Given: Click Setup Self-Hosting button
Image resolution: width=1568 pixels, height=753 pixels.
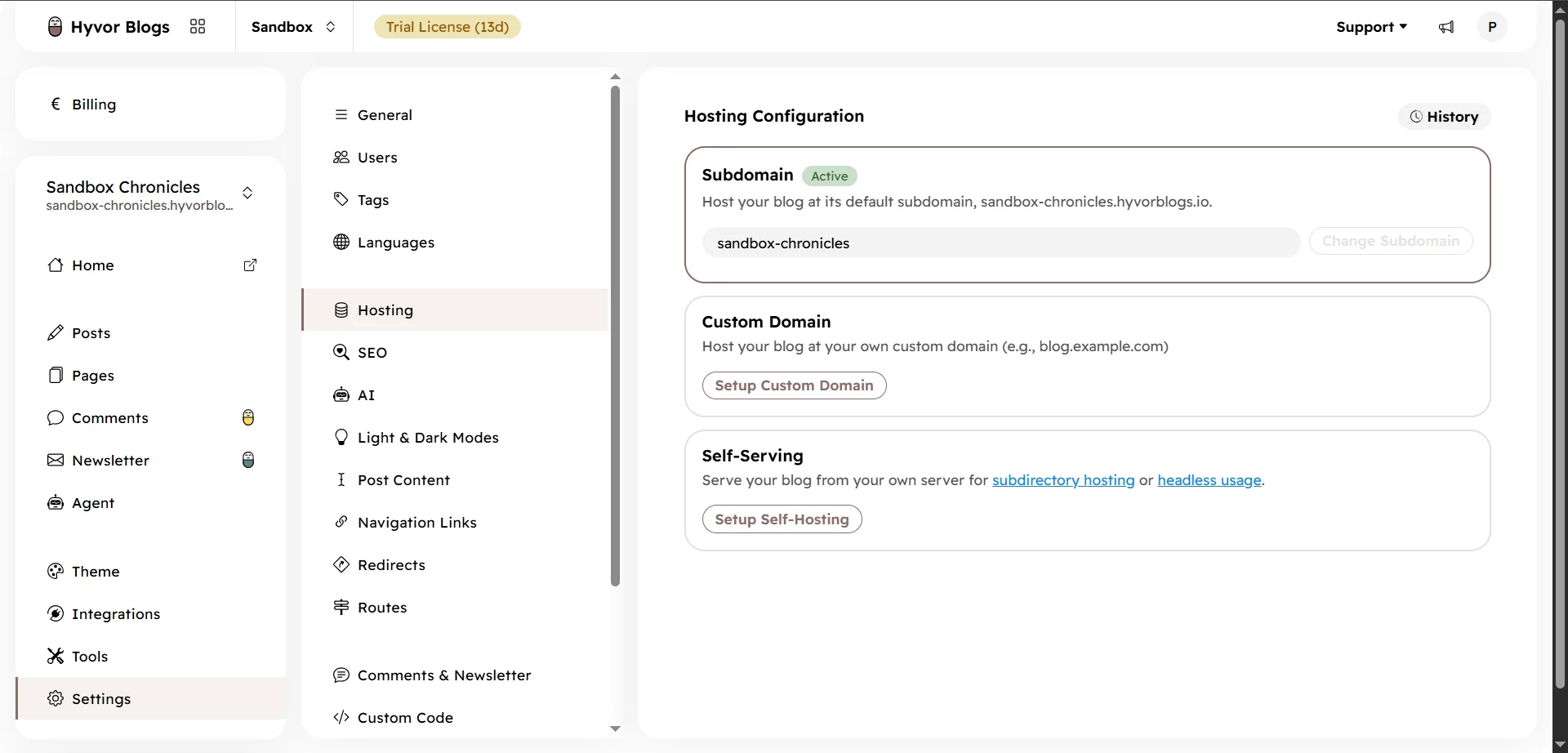Looking at the screenshot, I should 782,519.
